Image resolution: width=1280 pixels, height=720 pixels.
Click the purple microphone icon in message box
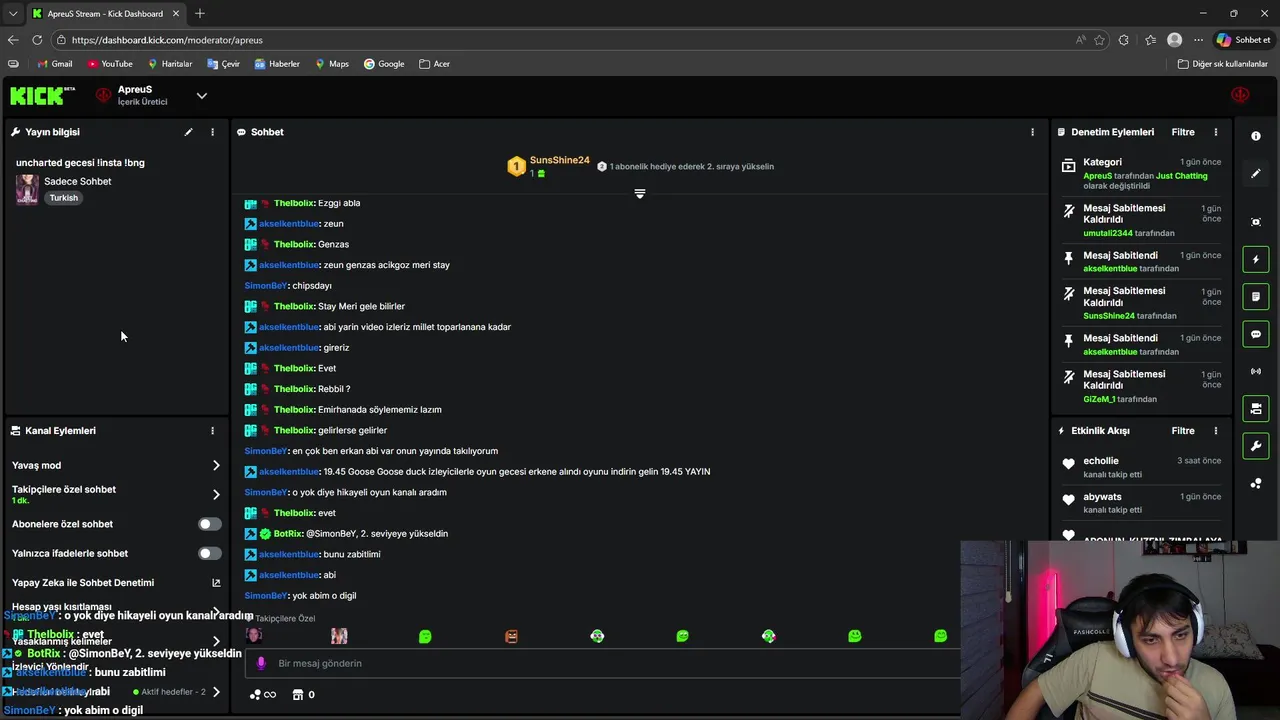(261, 663)
